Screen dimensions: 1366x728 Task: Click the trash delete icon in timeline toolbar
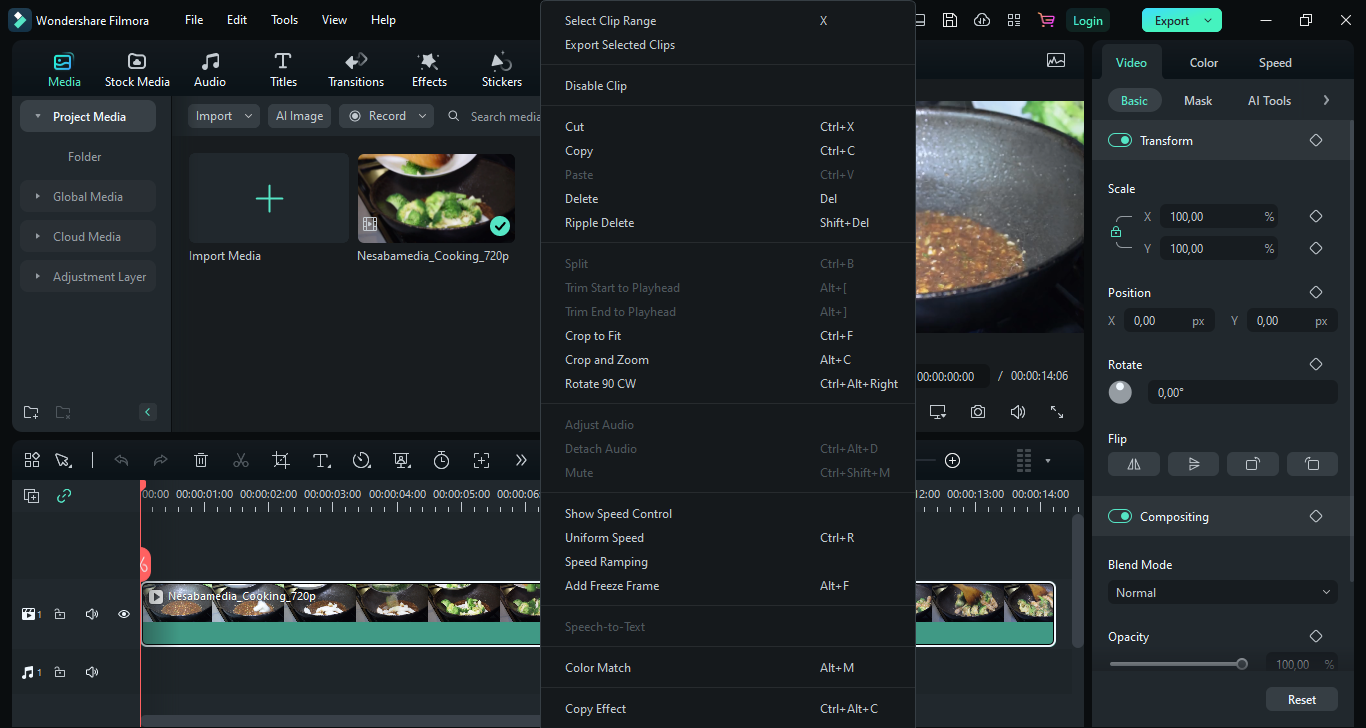click(x=201, y=460)
